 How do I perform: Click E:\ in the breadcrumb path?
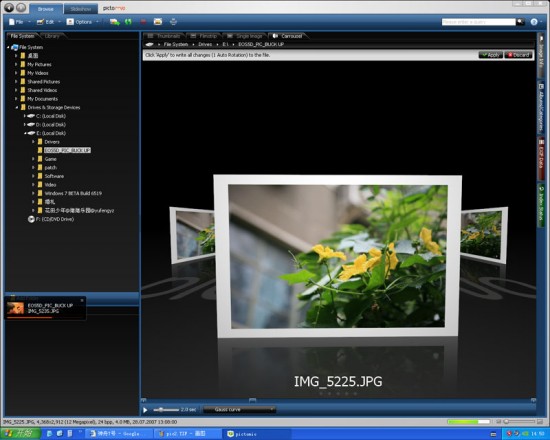[225, 45]
